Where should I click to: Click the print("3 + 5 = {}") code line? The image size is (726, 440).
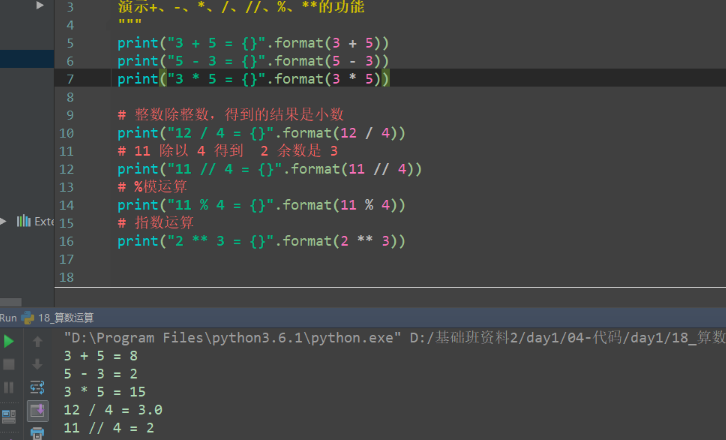(x=253, y=43)
